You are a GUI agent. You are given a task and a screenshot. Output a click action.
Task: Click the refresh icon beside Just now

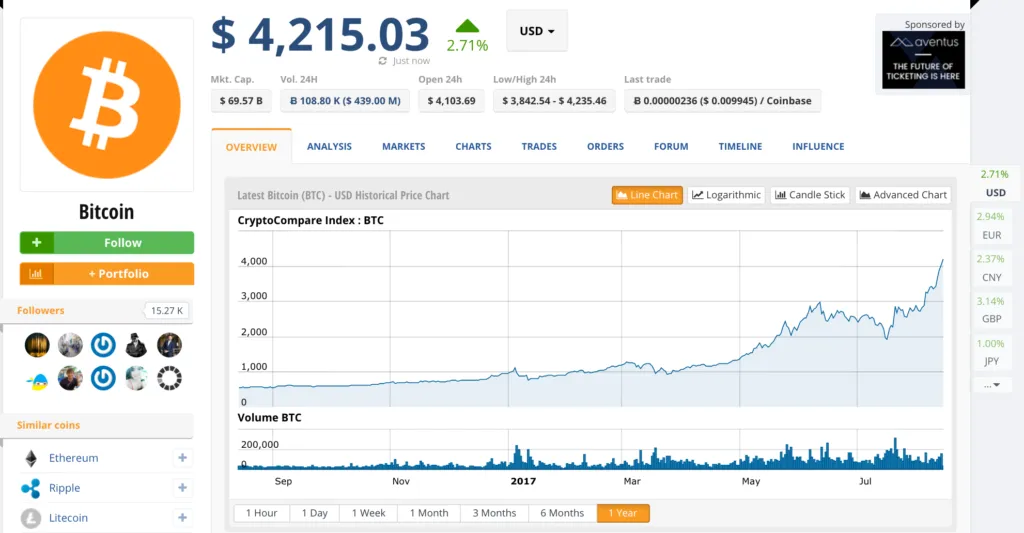click(x=383, y=61)
